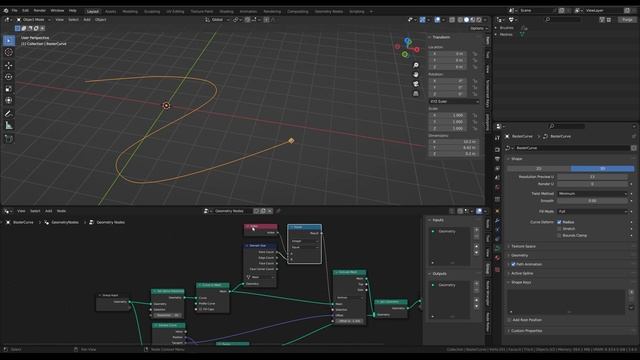Screen dimensions: 640x360
Task: Select the Annotate tool in viewport toolbar
Action: tap(9, 113)
